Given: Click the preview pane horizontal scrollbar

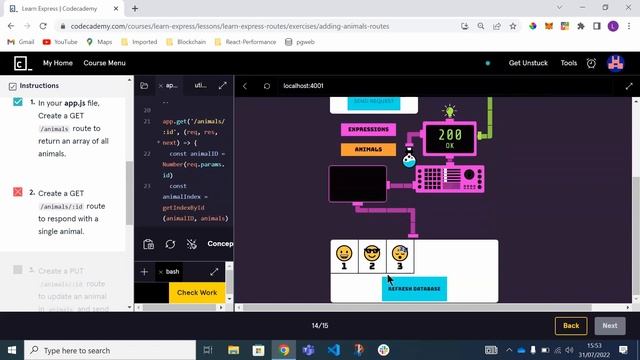Looking at the screenshot, I should [x=418, y=307].
